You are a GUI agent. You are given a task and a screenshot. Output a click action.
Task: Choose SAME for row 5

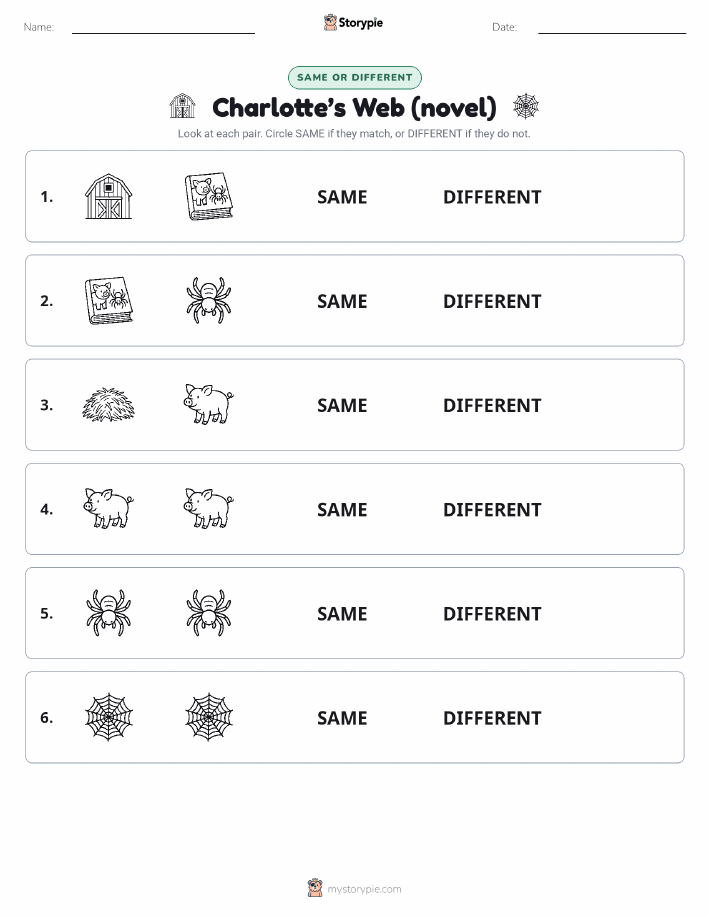(x=342, y=613)
